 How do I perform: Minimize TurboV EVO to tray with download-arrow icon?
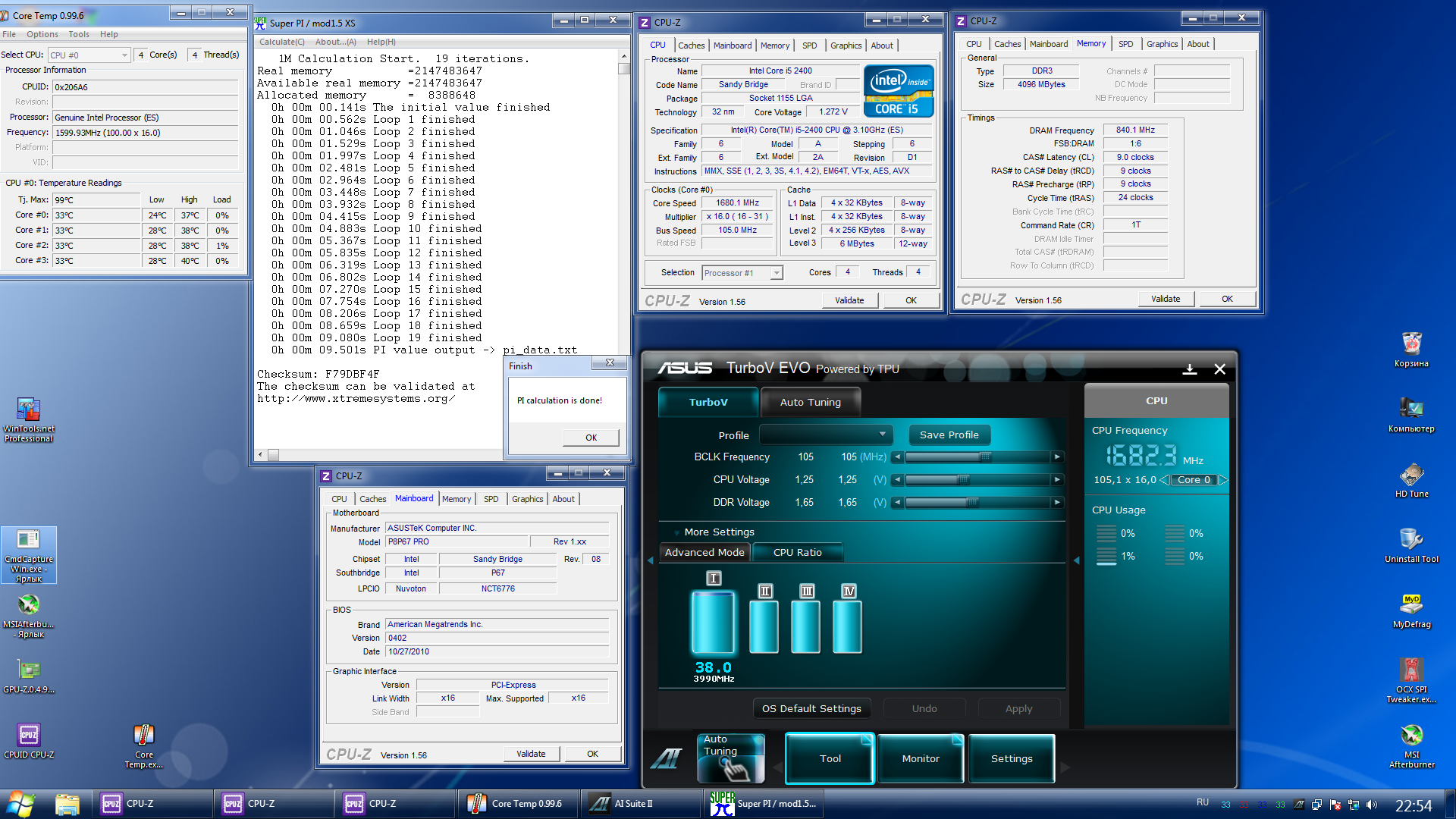tap(1190, 369)
